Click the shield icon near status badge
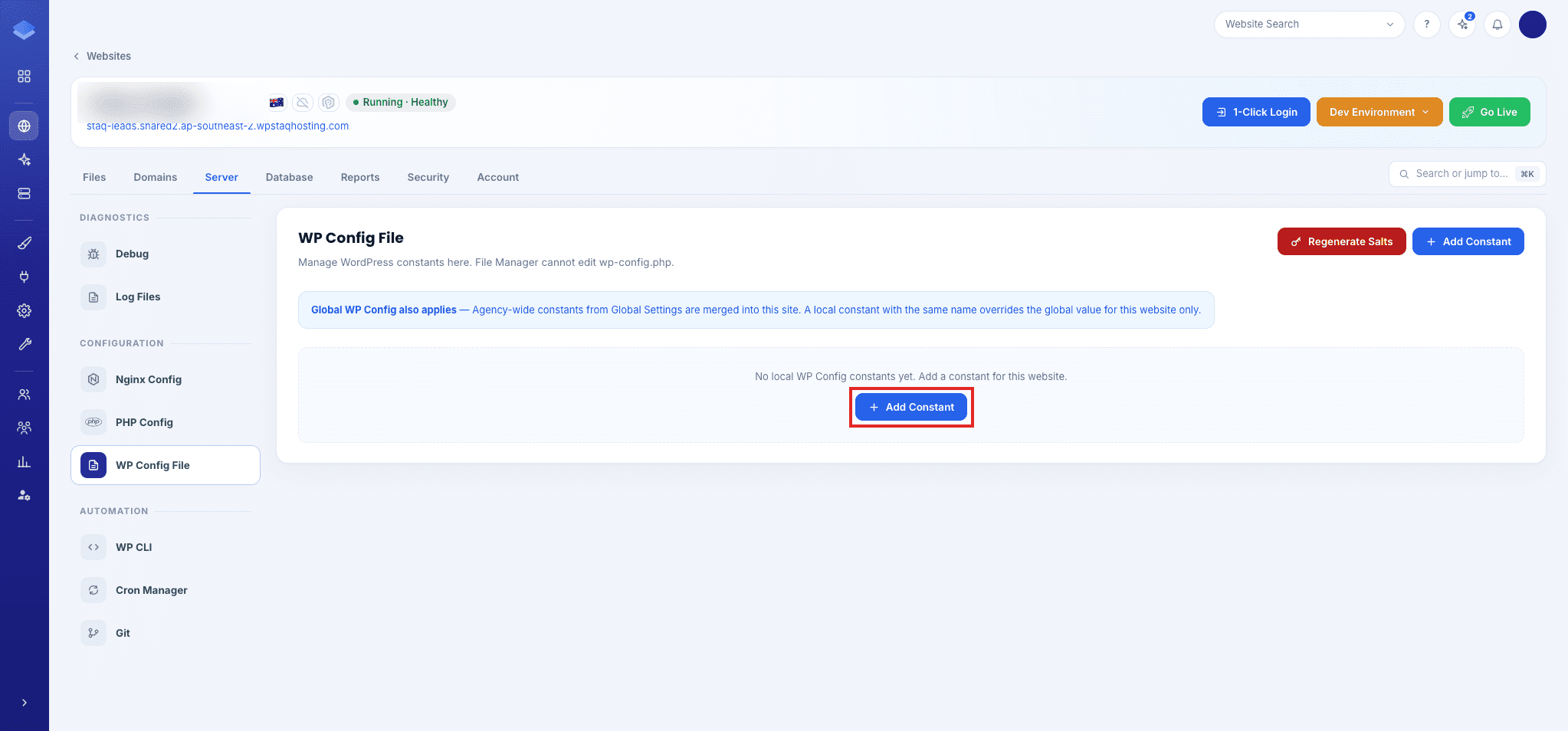Screen dimensions: 1568x731 pyautogui.click(x=328, y=103)
